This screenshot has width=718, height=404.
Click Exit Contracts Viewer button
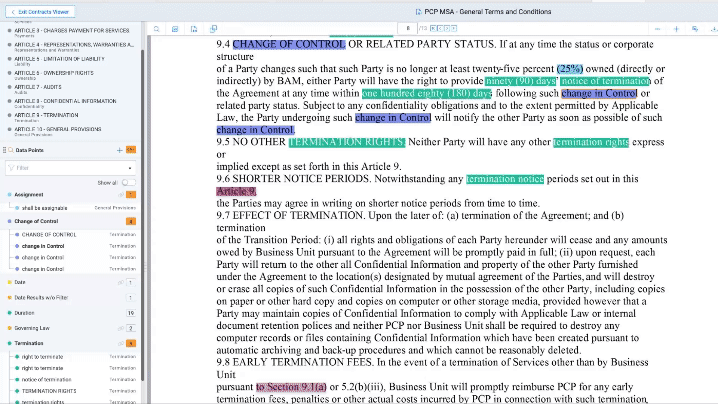43,11
